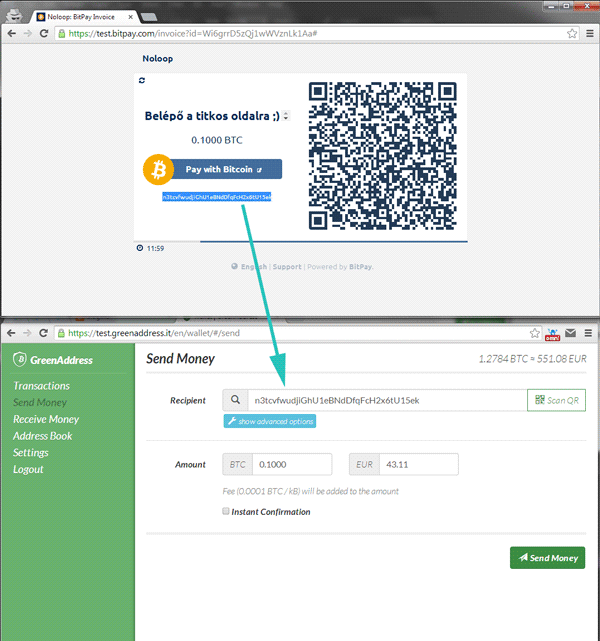Click the Recipient address input field
The width and height of the screenshot is (600, 641).
(x=387, y=400)
